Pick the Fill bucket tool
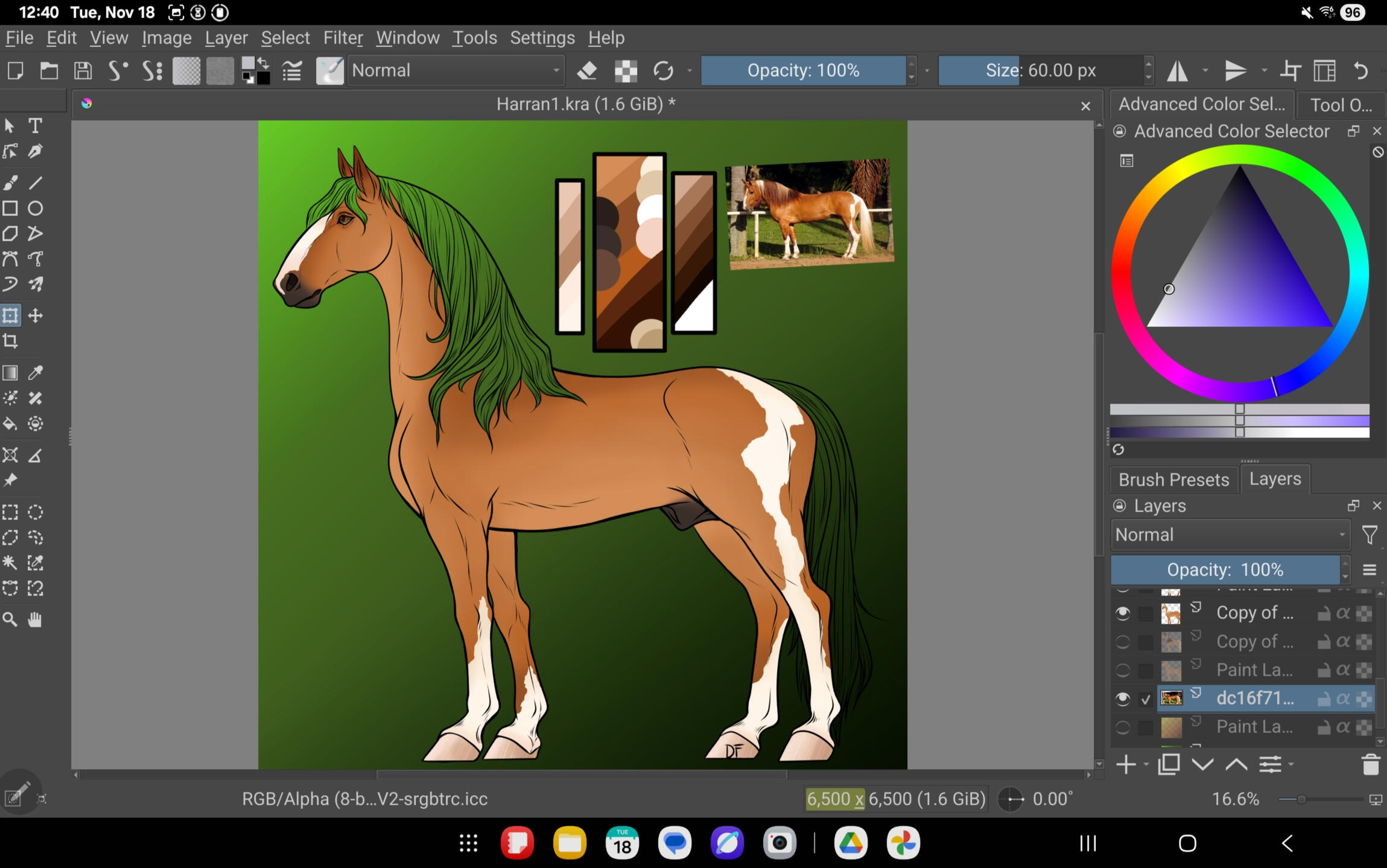This screenshot has width=1387, height=868. pos(10,424)
